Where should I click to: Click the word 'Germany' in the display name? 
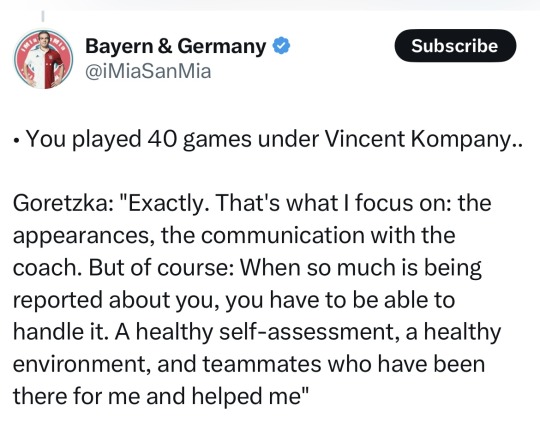(x=222, y=47)
